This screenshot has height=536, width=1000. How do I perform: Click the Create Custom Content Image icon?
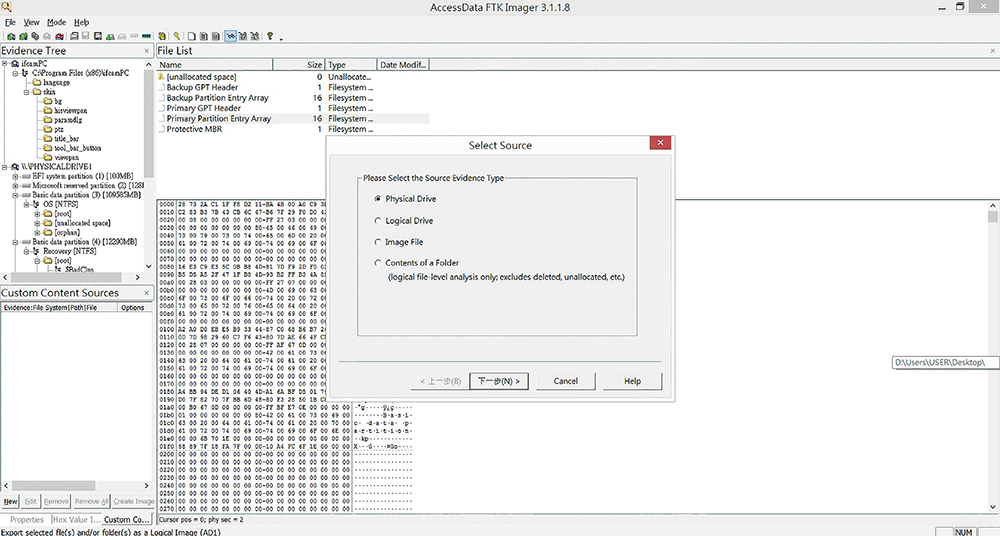(x=122, y=36)
